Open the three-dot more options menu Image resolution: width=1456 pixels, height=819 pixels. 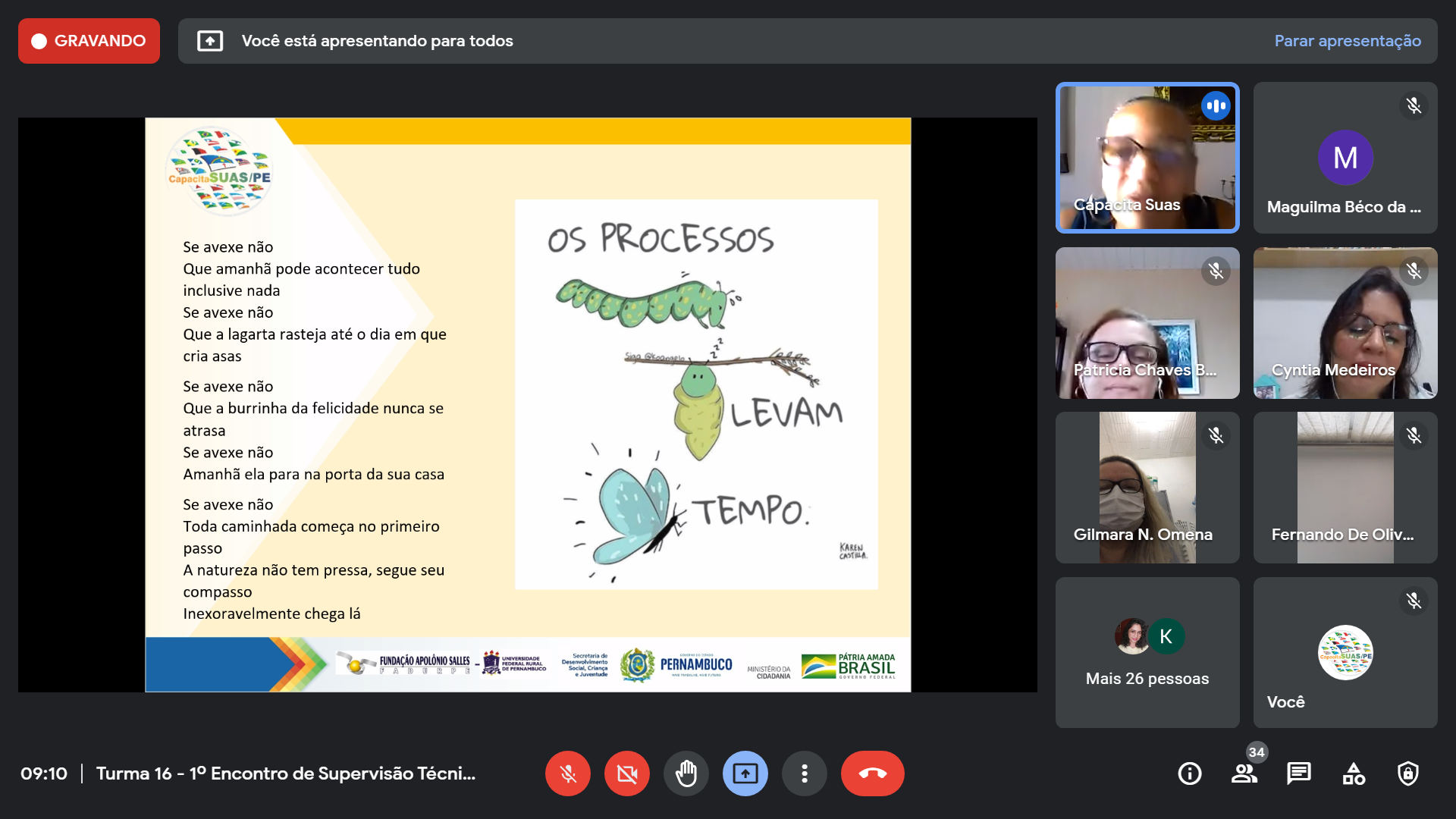pyautogui.click(x=804, y=773)
